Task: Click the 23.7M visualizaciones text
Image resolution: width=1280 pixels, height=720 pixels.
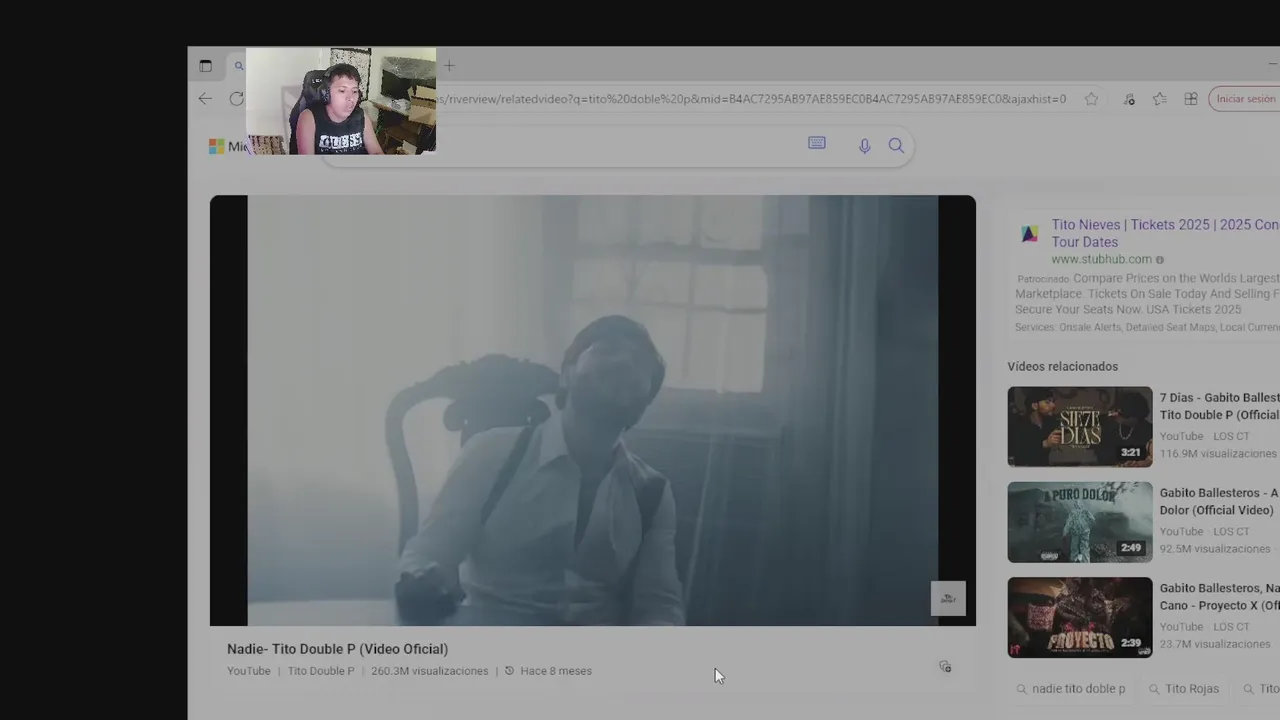Action: tap(1215, 644)
